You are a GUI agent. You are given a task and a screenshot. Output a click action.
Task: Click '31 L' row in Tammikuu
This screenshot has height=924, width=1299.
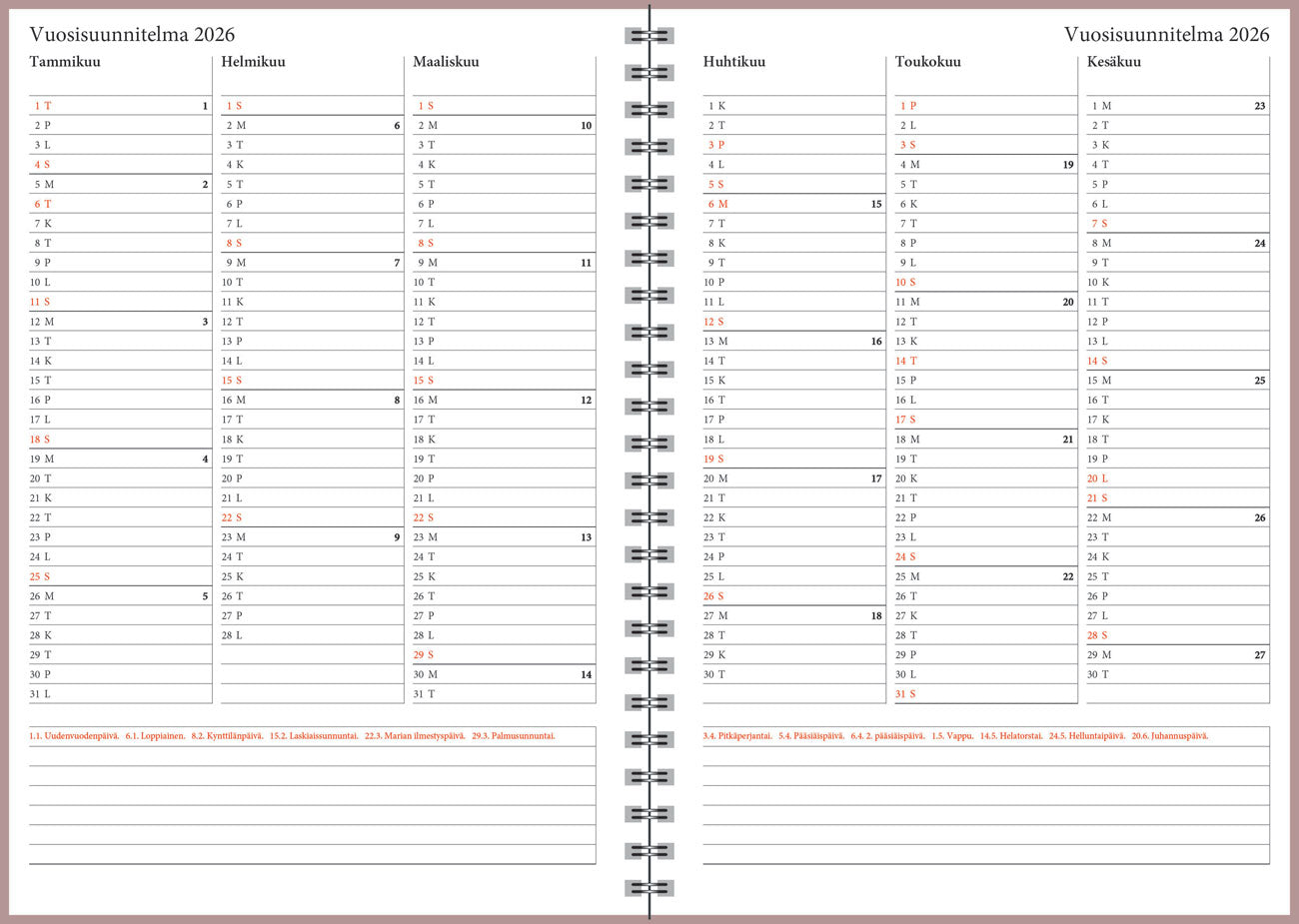pos(121,694)
